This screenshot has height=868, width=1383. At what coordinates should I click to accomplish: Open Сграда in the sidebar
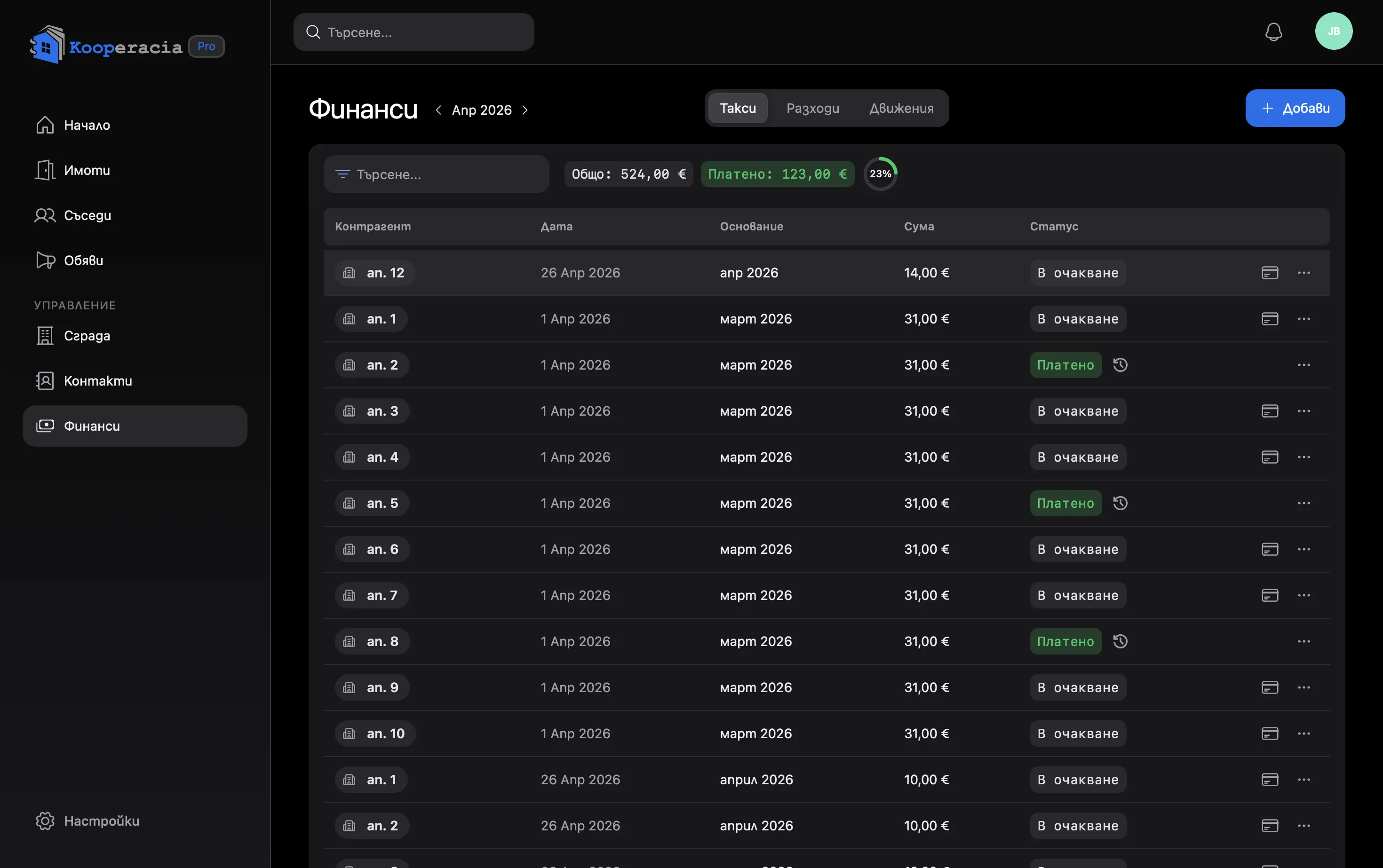point(135,335)
